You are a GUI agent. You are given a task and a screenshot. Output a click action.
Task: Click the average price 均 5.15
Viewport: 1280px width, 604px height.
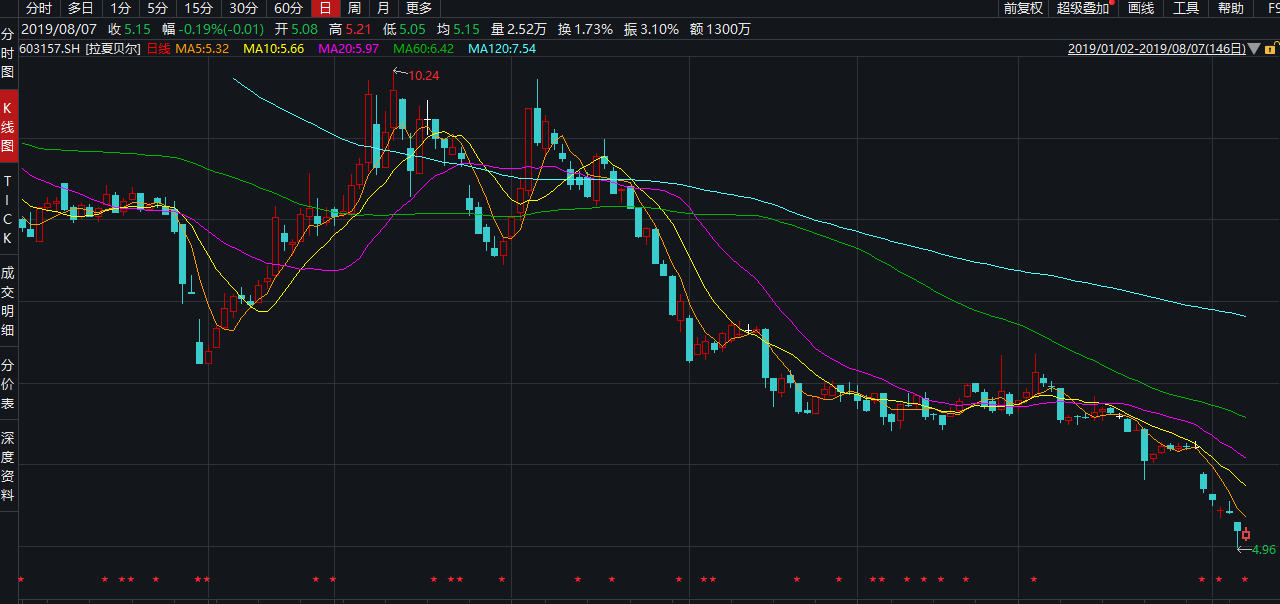point(459,29)
